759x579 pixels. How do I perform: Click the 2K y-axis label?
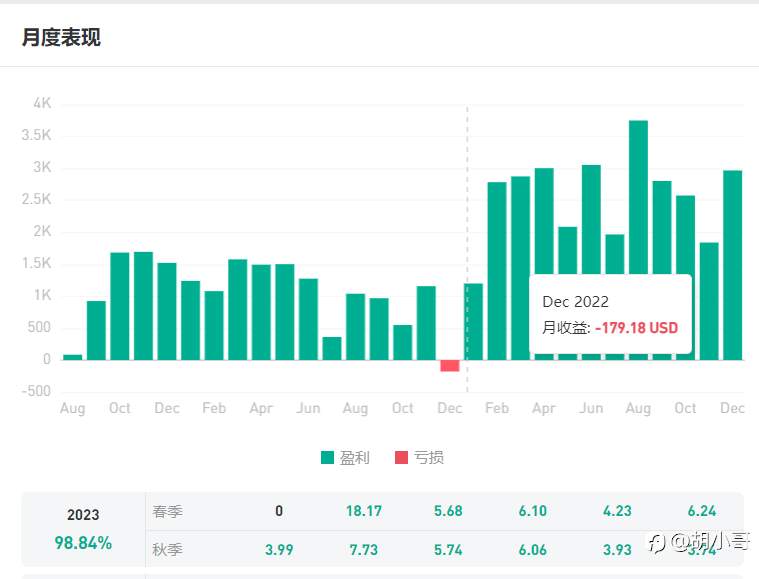click(42, 231)
